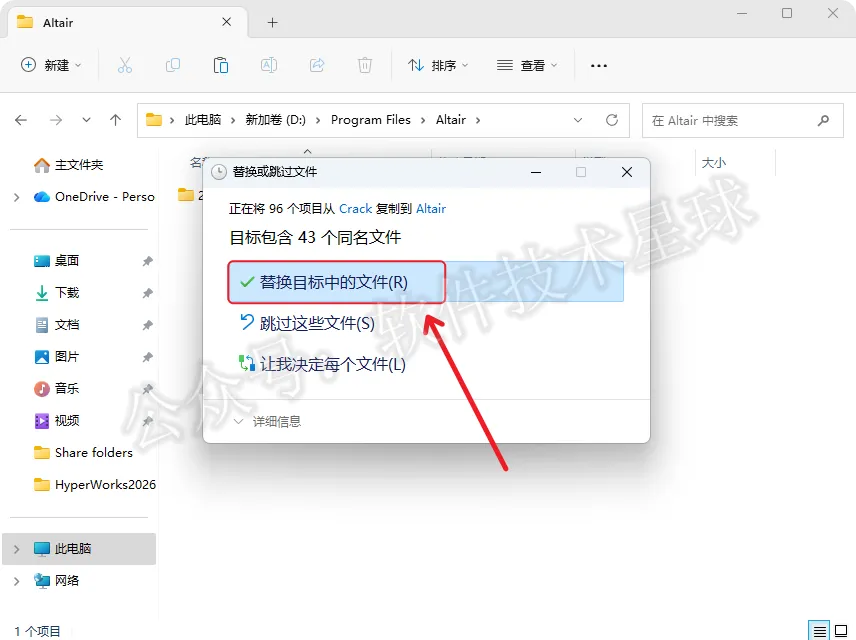Click 新加卷 (D:) in breadcrumb
Viewport: 856px width, 640px height.
pos(275,120)
